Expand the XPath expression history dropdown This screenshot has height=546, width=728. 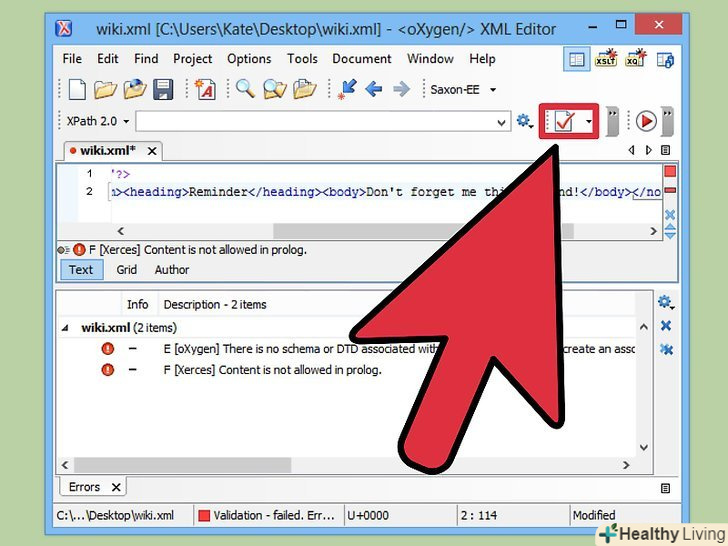point(501,122)
